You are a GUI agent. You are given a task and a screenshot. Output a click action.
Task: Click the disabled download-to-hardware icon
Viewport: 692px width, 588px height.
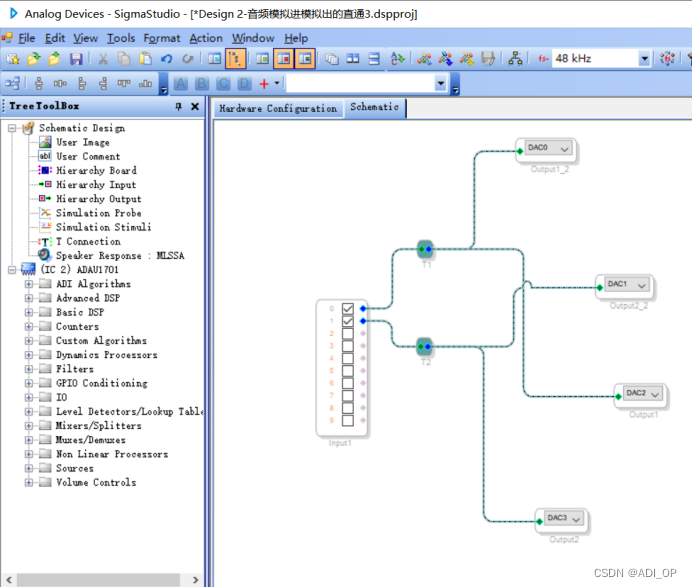coord(488,59)
